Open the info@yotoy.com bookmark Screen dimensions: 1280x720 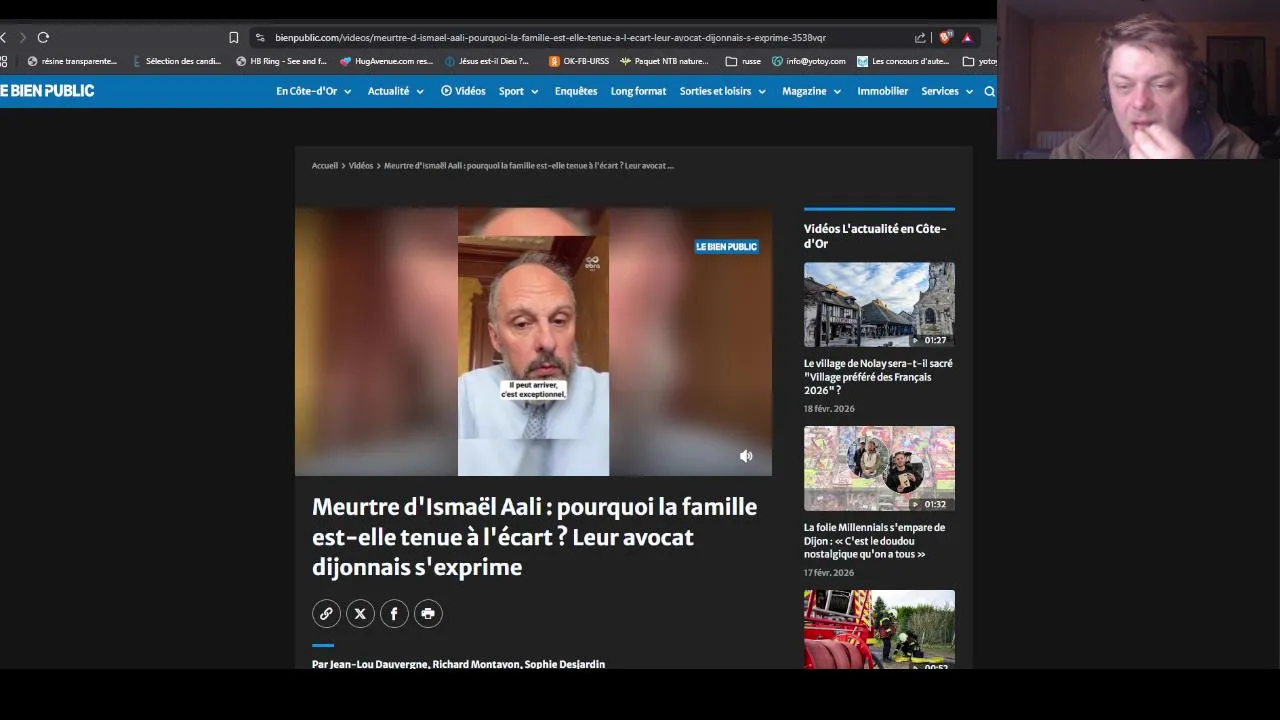pos(809,61)
